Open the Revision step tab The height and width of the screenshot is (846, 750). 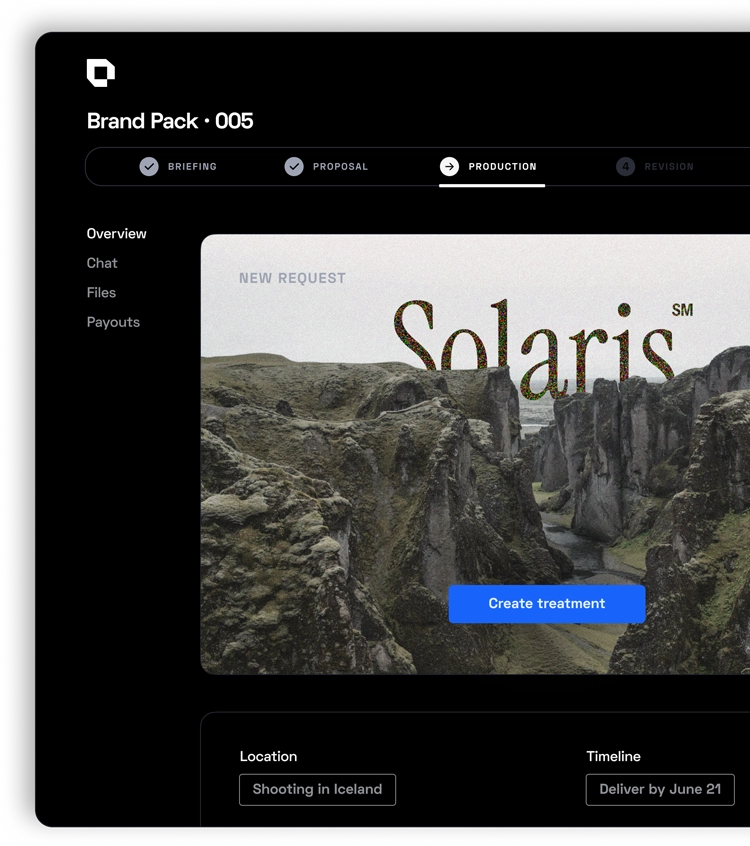tap(655, 167)
